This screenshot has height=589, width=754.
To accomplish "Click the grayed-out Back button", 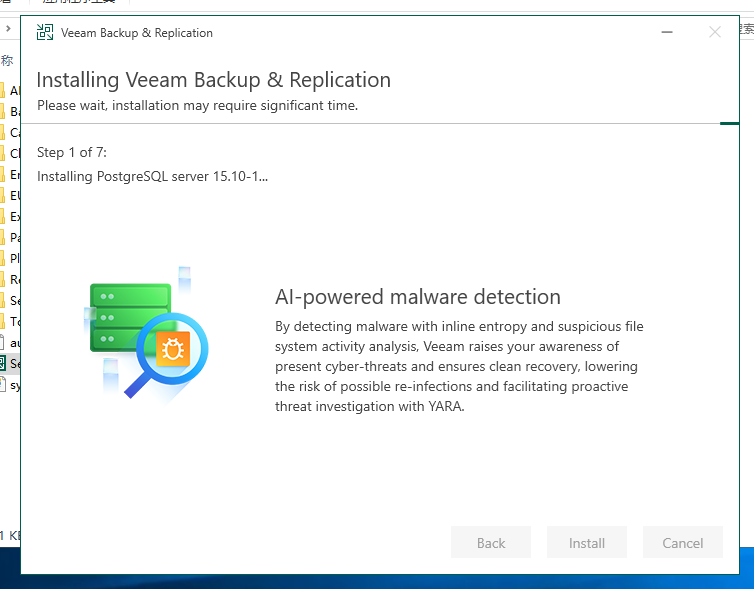I will 490,542.
